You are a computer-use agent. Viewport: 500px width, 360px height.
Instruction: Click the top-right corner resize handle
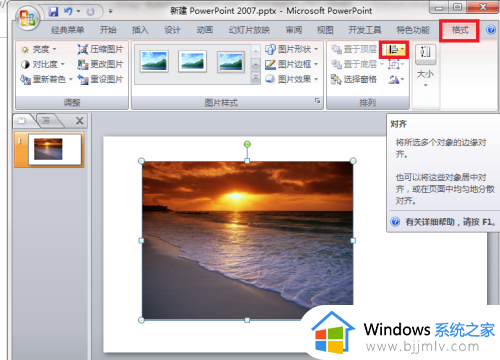coord(353,161)
